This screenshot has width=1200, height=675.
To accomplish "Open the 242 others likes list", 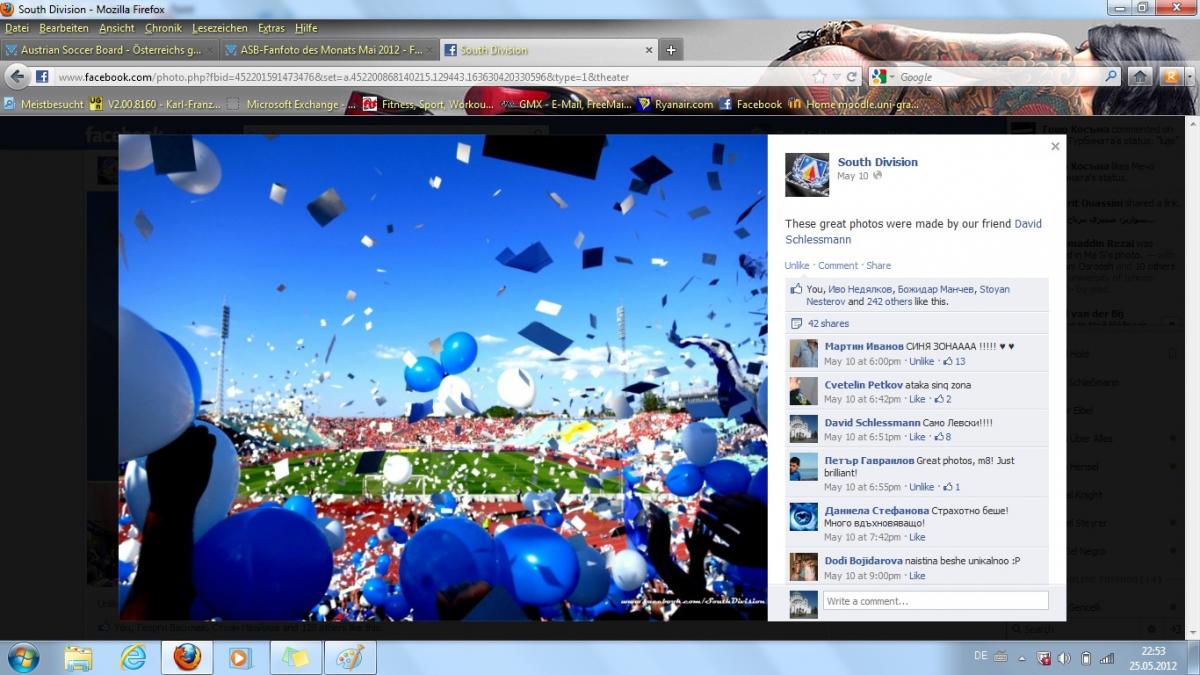I will click(x=889, y=301).
